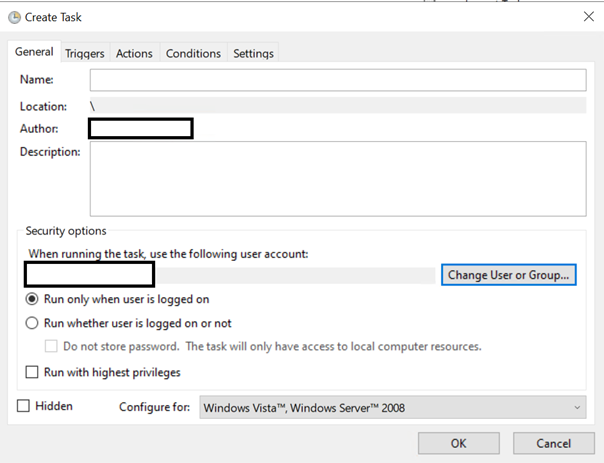The image size is (604, 463).
Task: Tick the Do not store password checkbox
Action: 52,347
